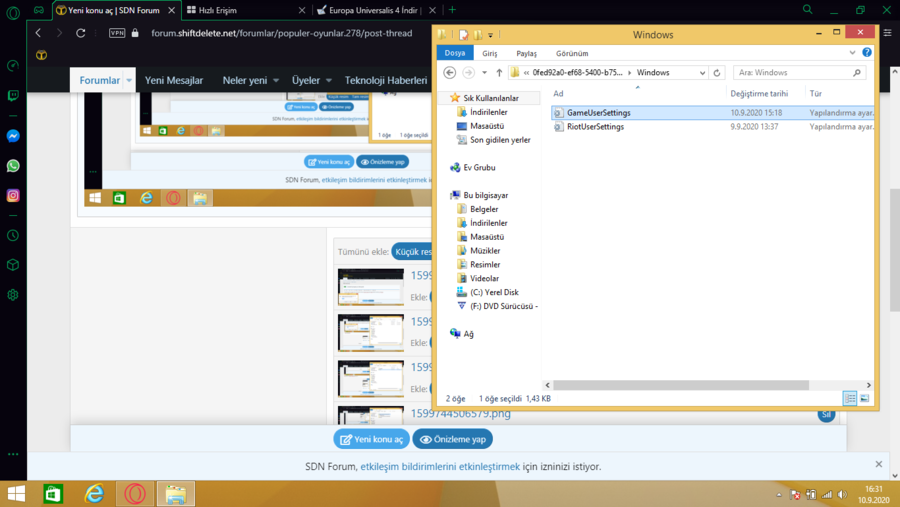Reload the forum page

[x=81, y=33]
